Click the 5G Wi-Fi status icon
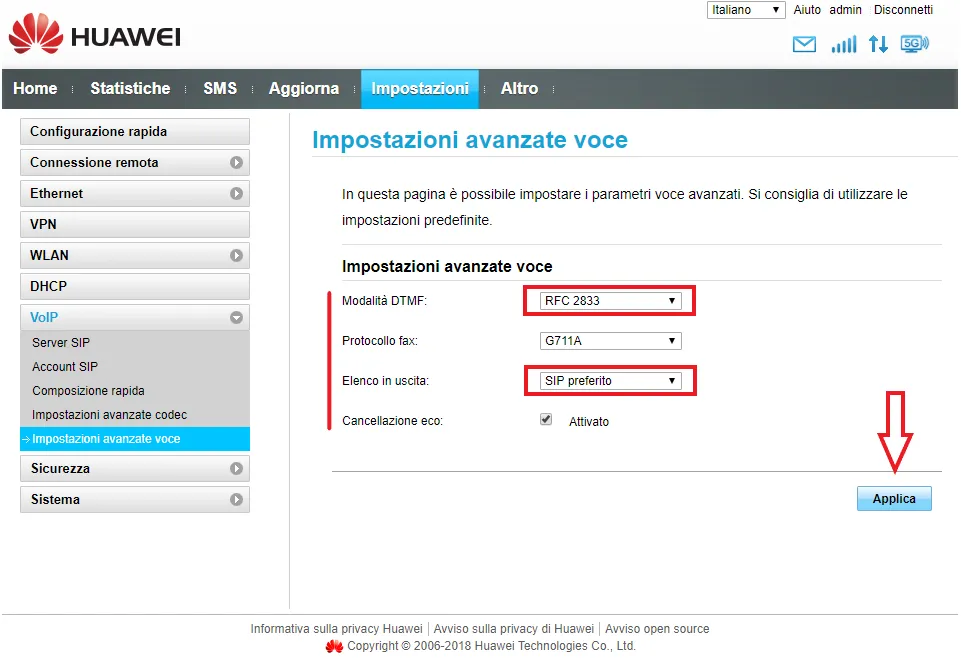Viewport: 961px width, 667px height. [914, 44]
